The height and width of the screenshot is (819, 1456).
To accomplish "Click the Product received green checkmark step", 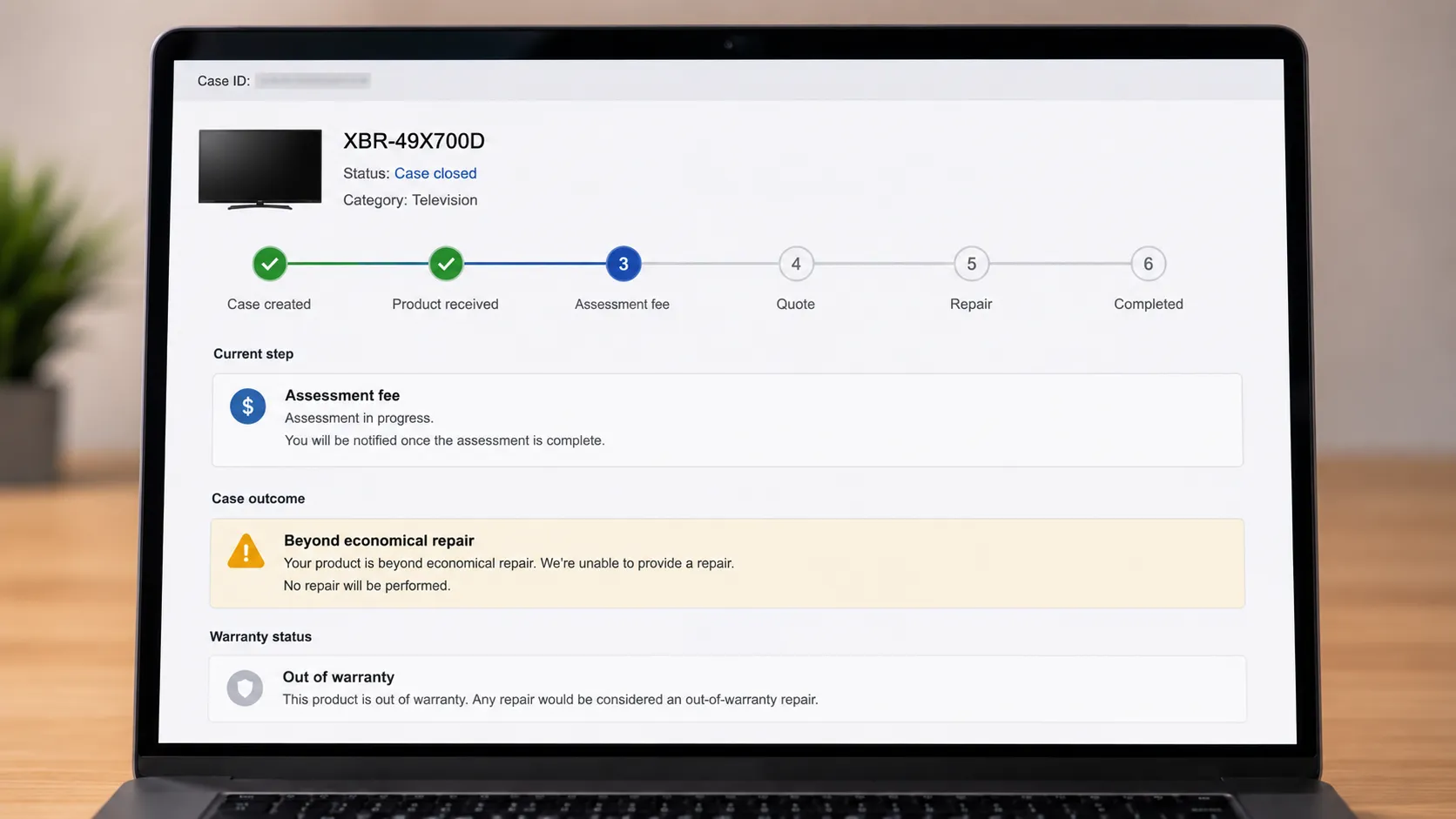I will pyautogui.click(x=446, y=264).
